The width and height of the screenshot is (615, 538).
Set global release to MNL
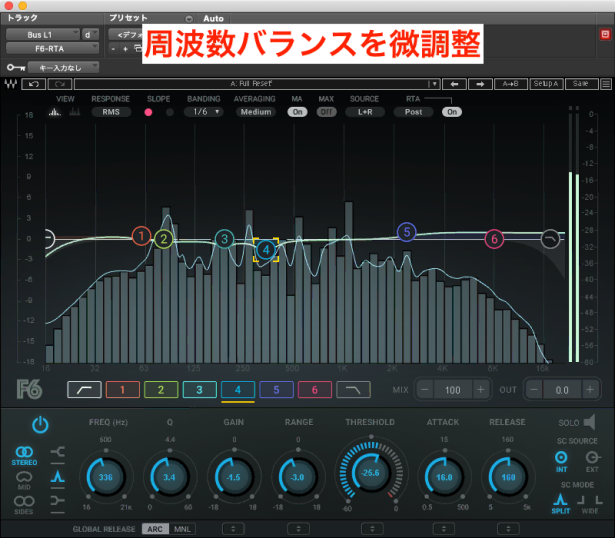coord(182,529)
